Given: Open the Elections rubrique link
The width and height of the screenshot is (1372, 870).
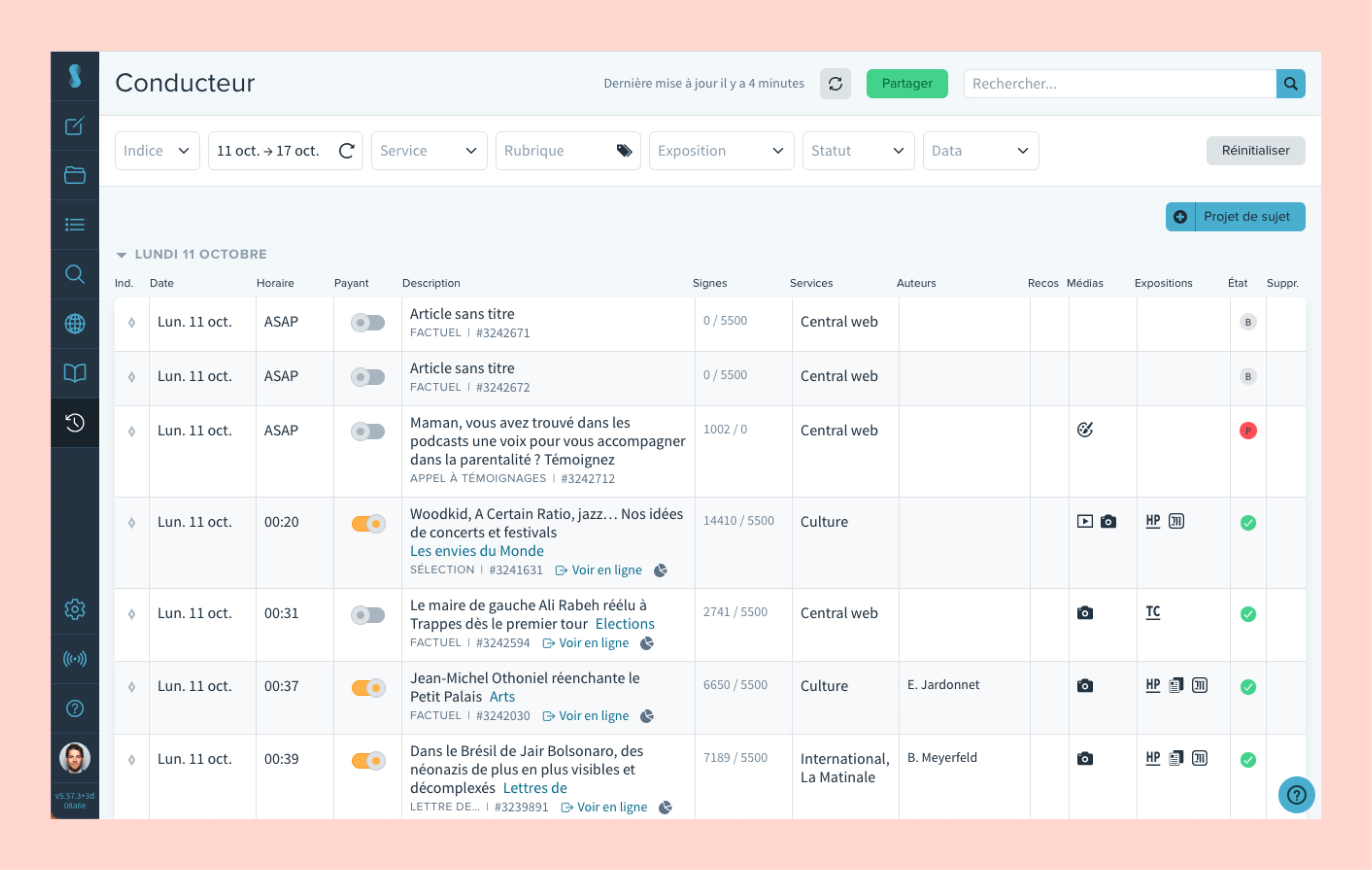Looking at the screenshot, I should point(625,624).
